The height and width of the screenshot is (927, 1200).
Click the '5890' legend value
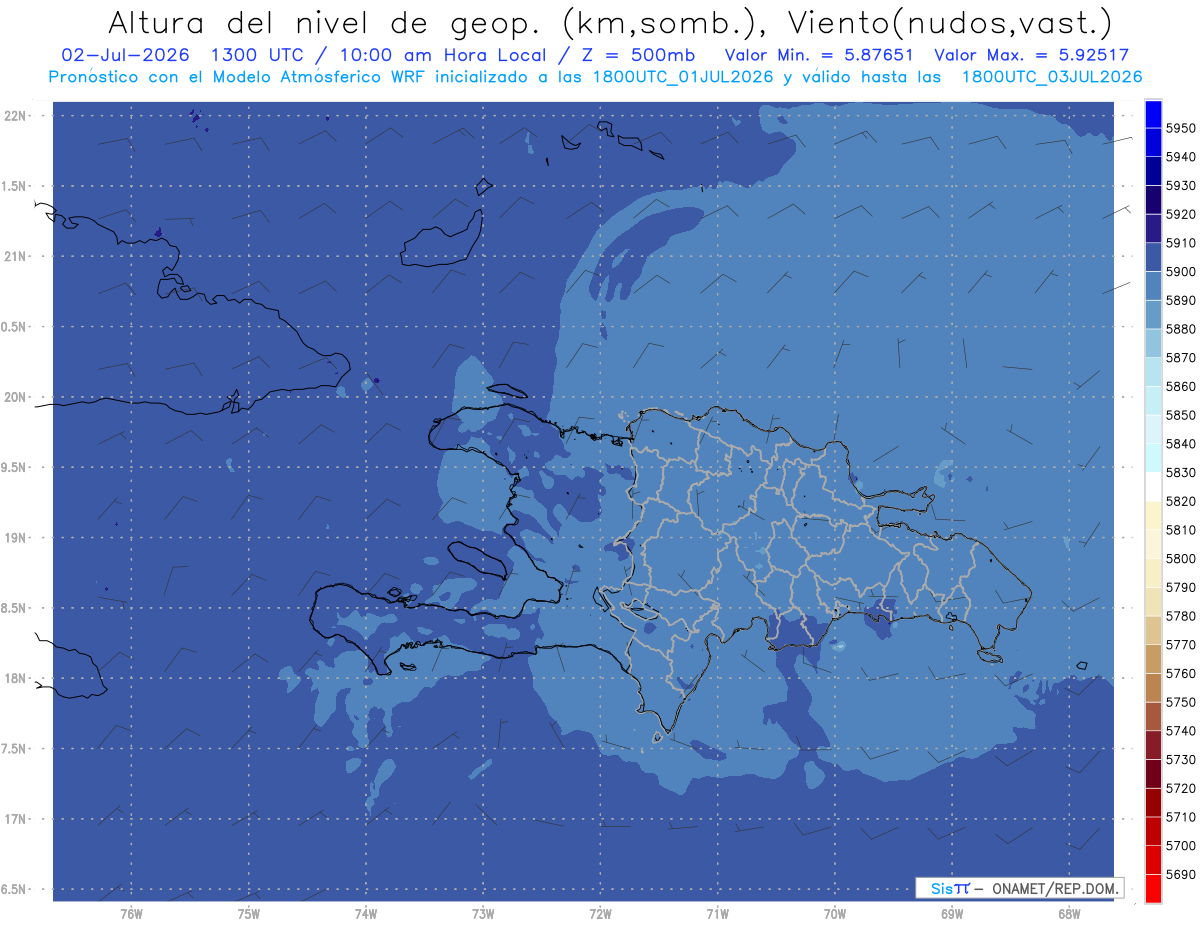pyautogui.click(x=1180, y=300)
